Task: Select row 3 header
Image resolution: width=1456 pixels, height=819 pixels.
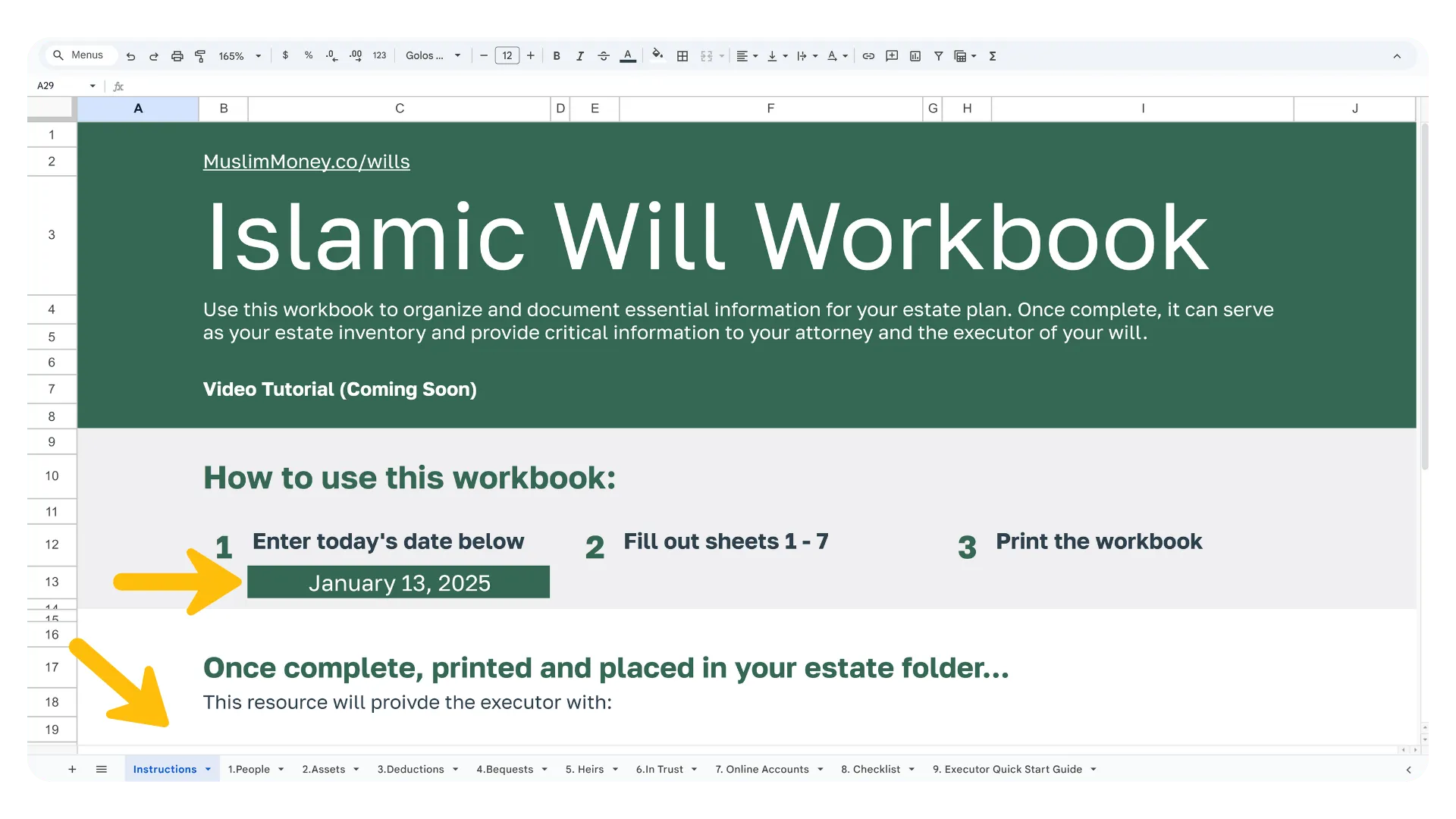Action: tap(52, 235)
